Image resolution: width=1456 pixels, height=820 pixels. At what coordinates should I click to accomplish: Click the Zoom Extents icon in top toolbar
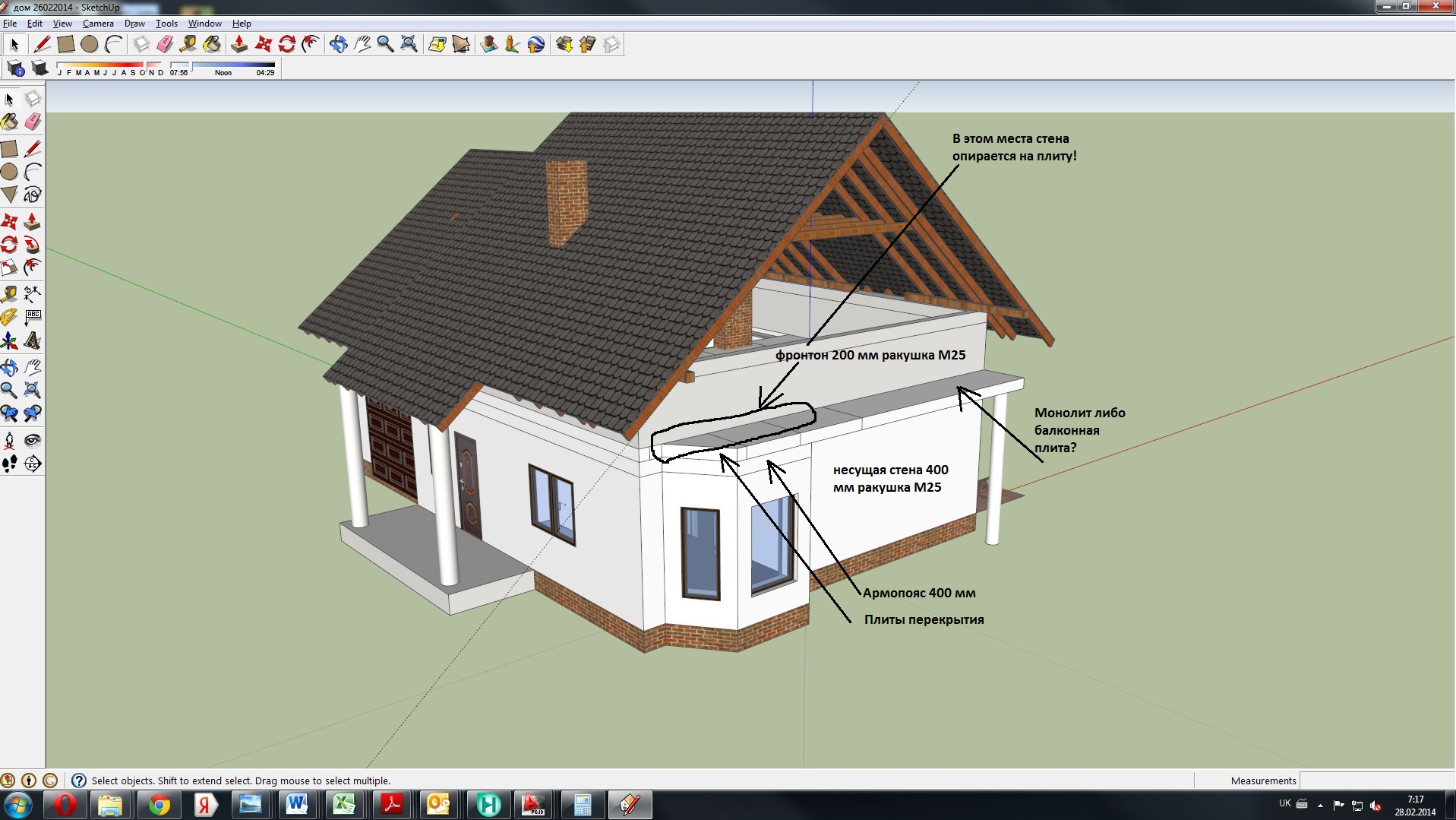tap(409, 44)
